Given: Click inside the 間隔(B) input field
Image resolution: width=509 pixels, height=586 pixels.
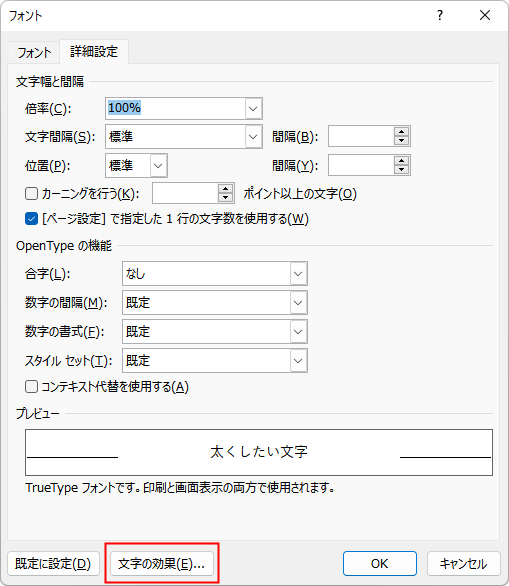Looking at the screenshot, I should pyautogui.click(x=361, y=136).
